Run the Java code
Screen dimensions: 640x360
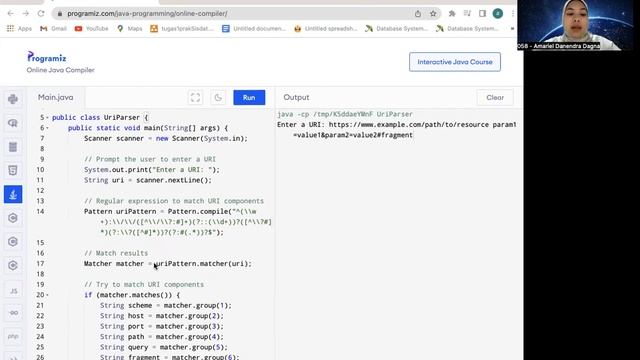[249, 98]
